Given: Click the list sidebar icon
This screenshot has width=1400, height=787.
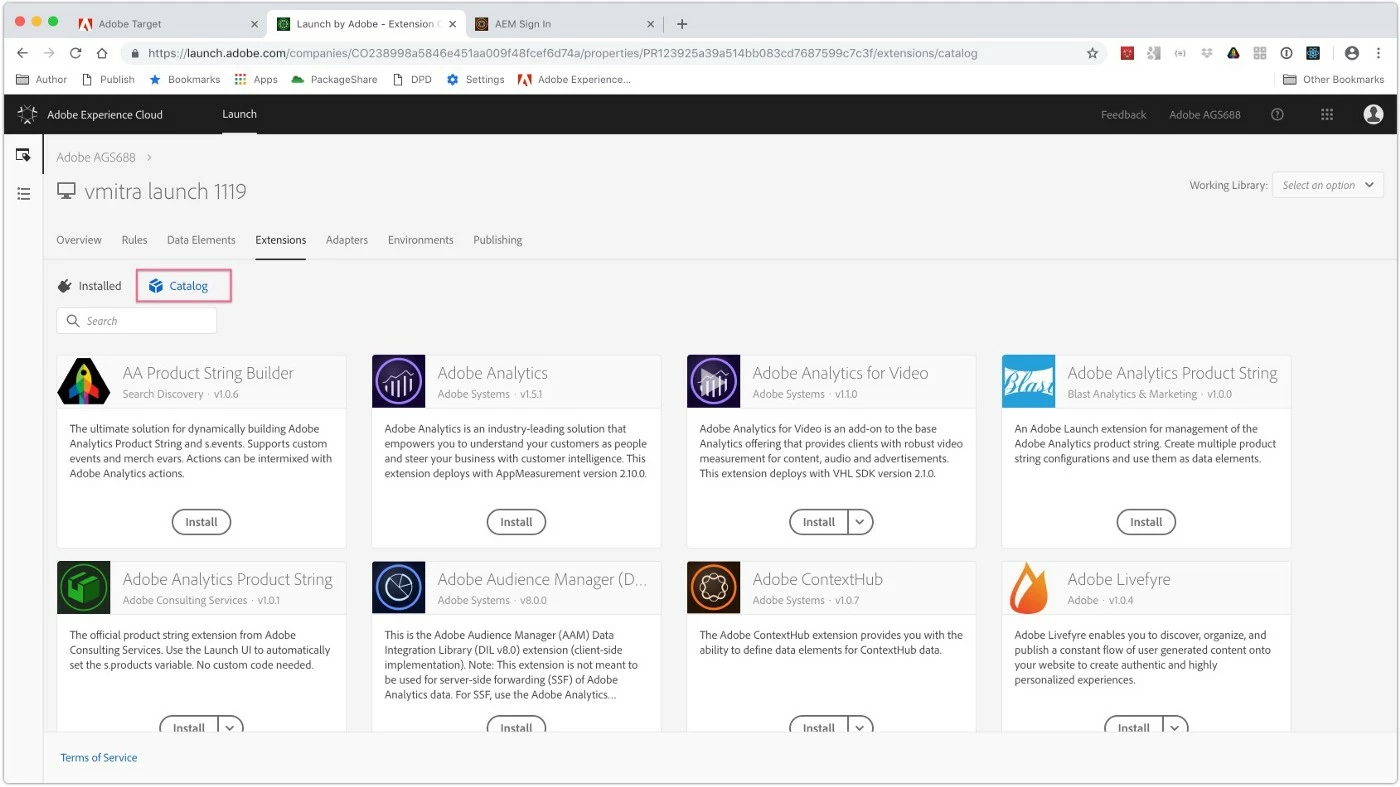Looking at the screenshot, I should 23,193.
